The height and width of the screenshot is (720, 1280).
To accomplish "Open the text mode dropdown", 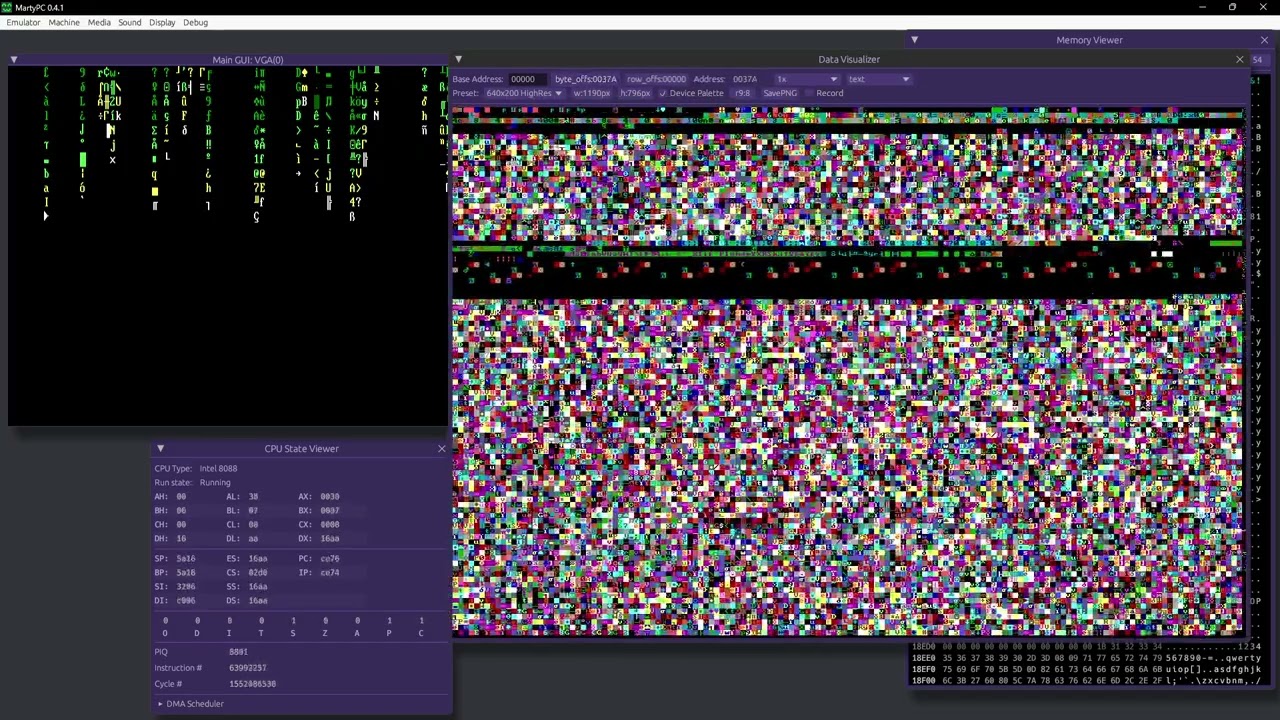I will 879,79.
